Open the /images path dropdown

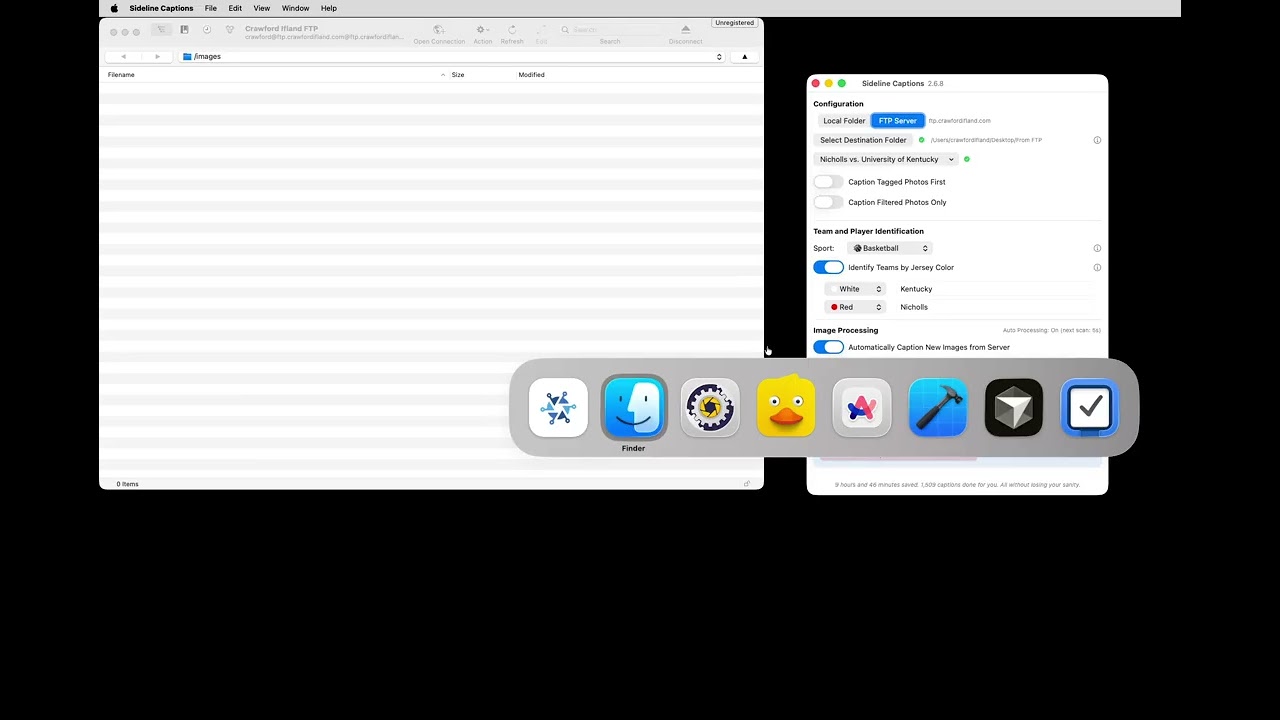[x=451, y=56]
